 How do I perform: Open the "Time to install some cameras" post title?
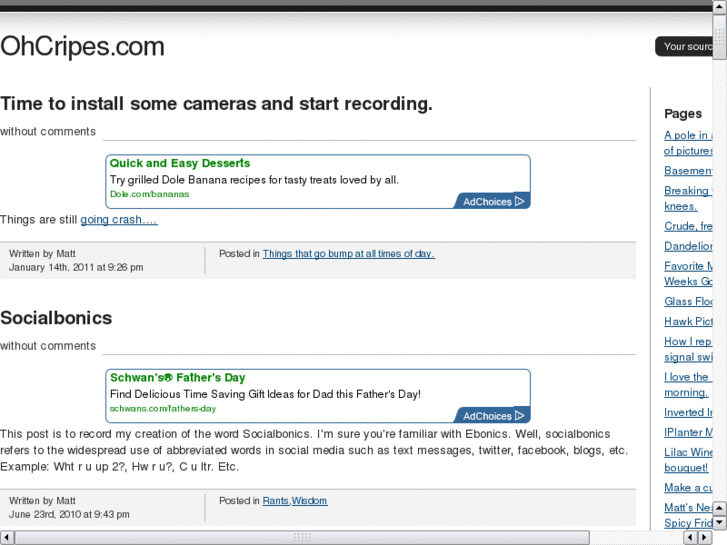tap(216, 103)
